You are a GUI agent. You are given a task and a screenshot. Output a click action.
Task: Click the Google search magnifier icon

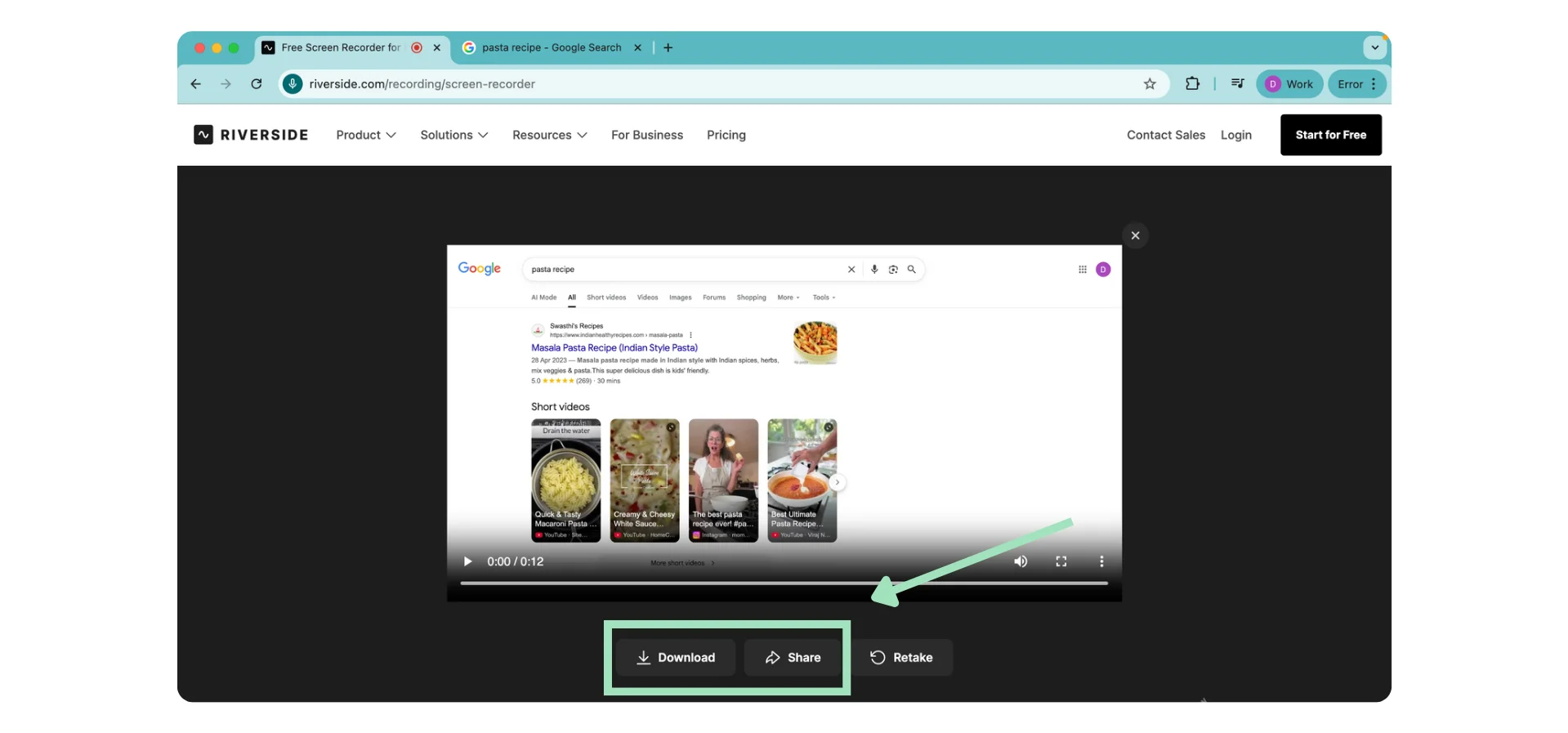pyautogui.click(x=912, y=269)
